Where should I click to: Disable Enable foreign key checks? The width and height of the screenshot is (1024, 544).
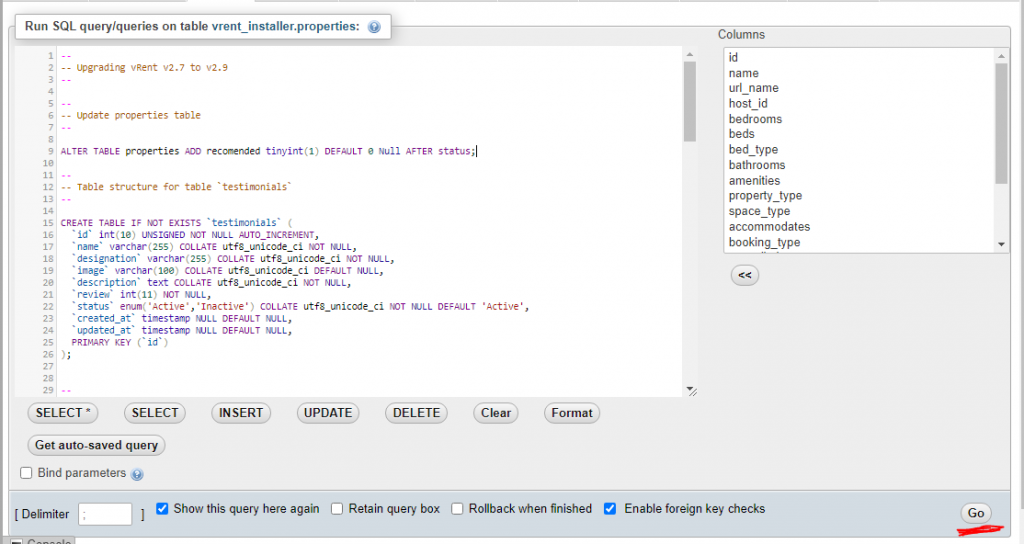(x=610, y=509)
